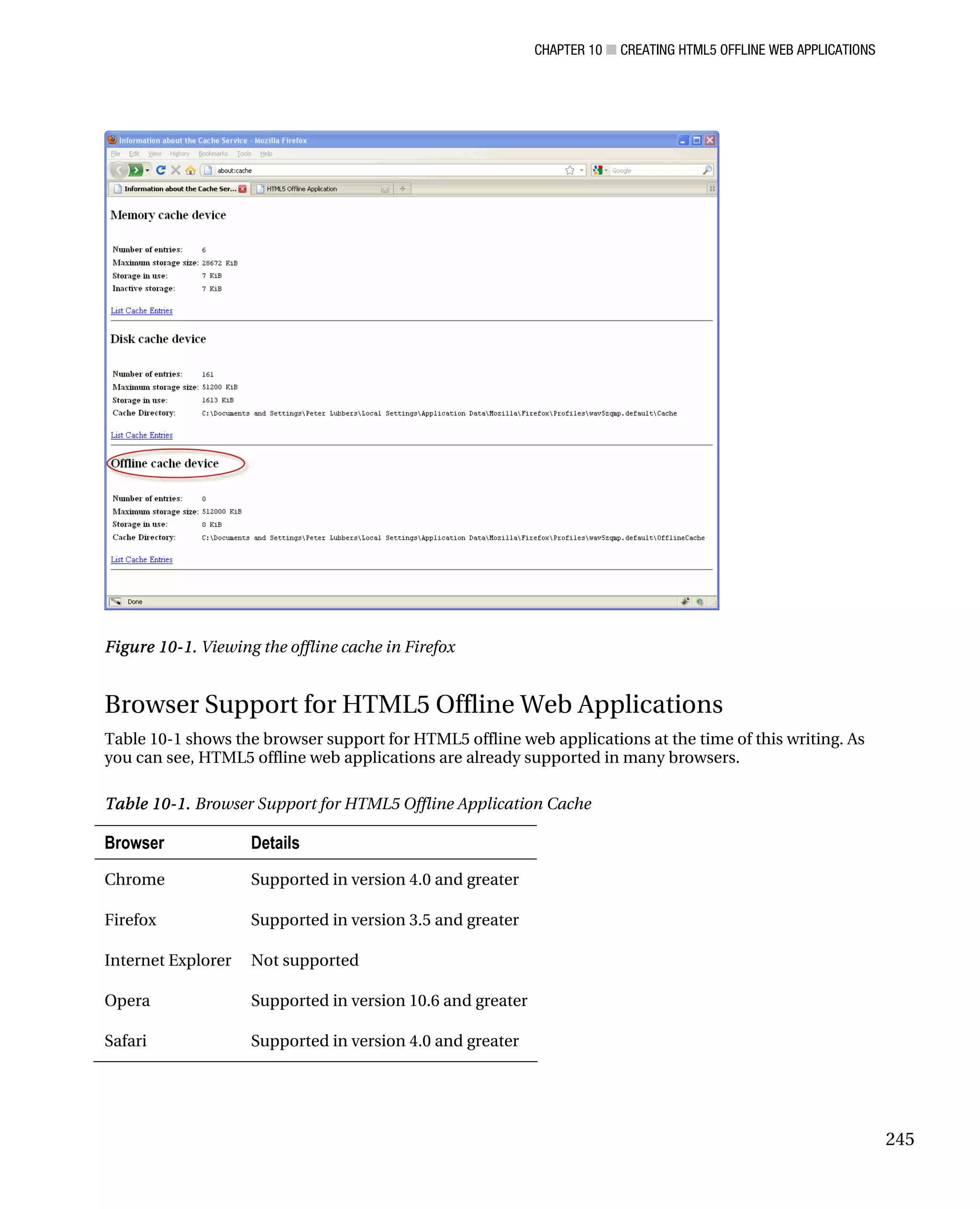Click List Cache Entries under Offline cache device

[142, 559]
